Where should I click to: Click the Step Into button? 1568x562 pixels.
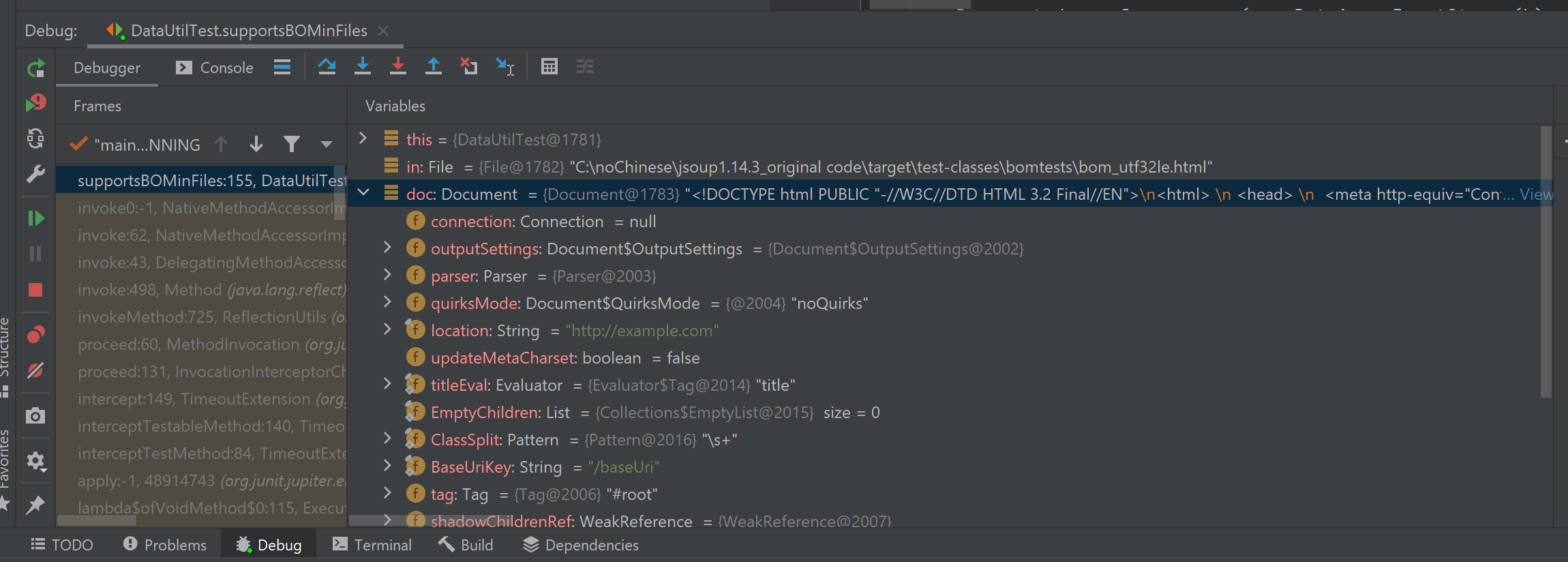tap(363, 66)
